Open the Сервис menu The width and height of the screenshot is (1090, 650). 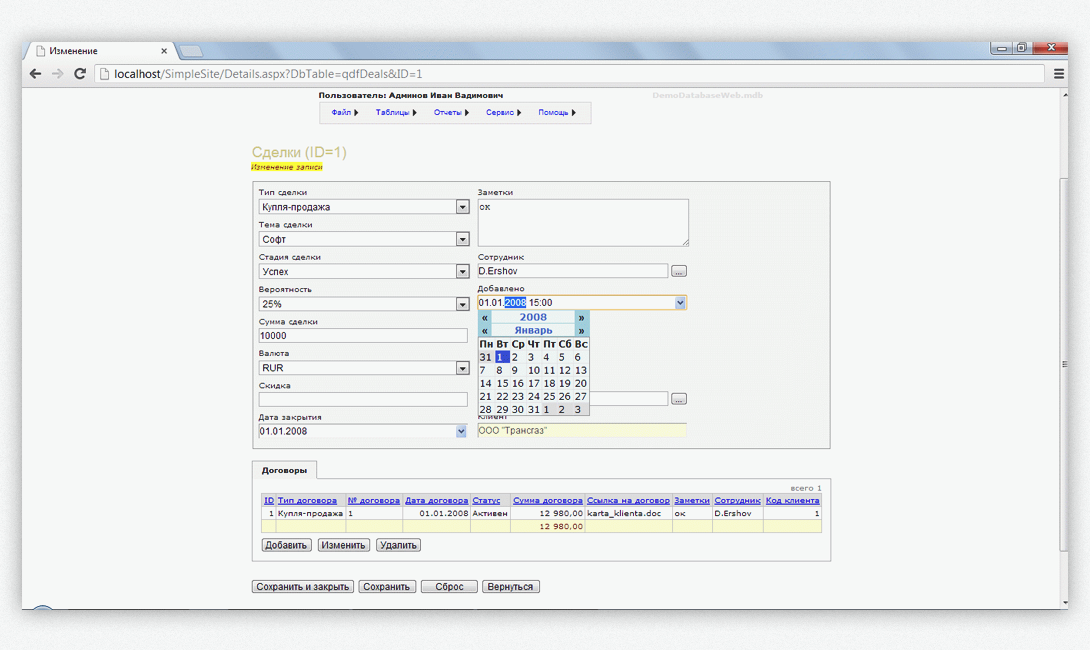pyautogui.click(x=503, y=113)
